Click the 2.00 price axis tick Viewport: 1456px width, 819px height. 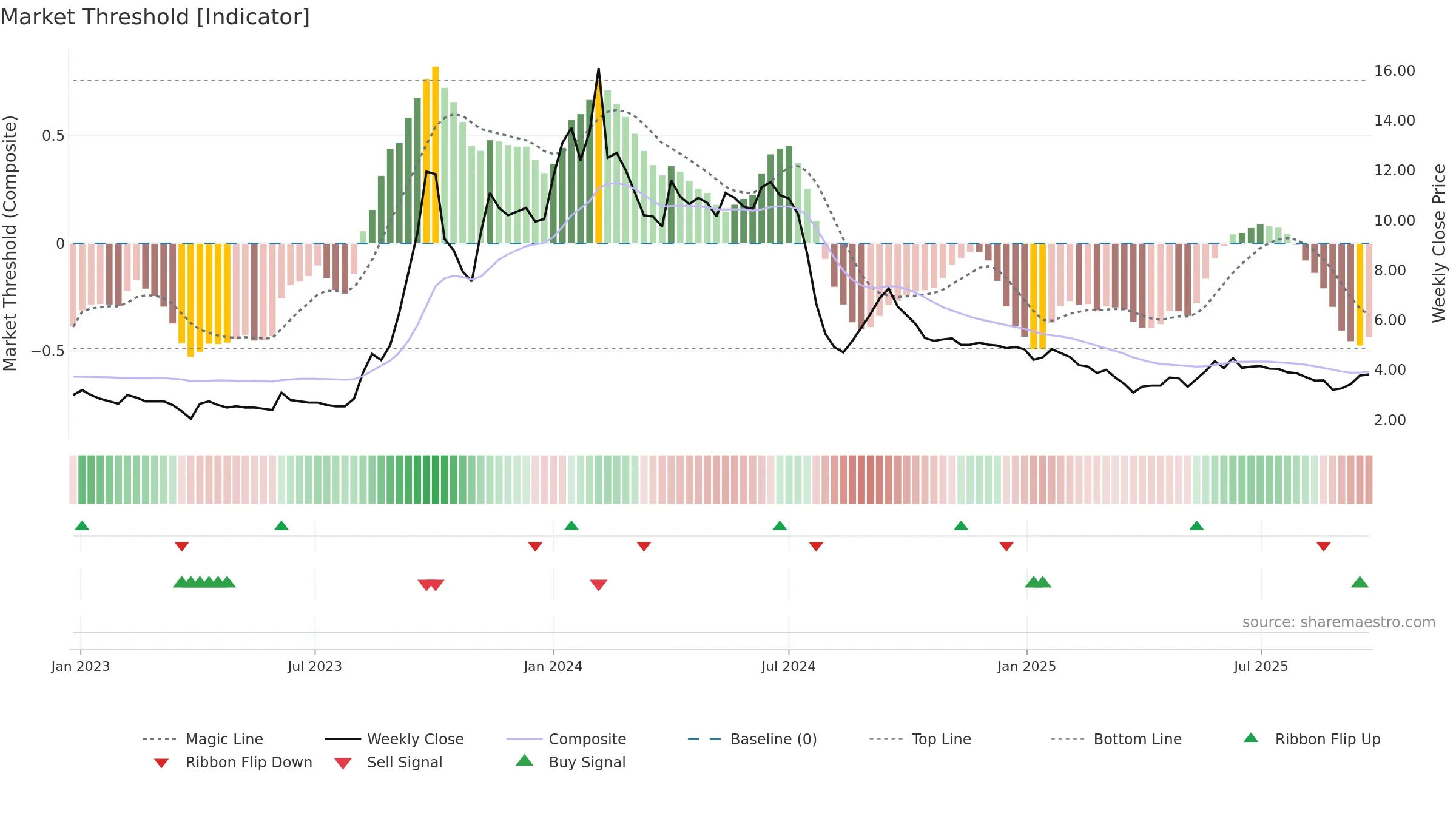[x=1390, y=420]
